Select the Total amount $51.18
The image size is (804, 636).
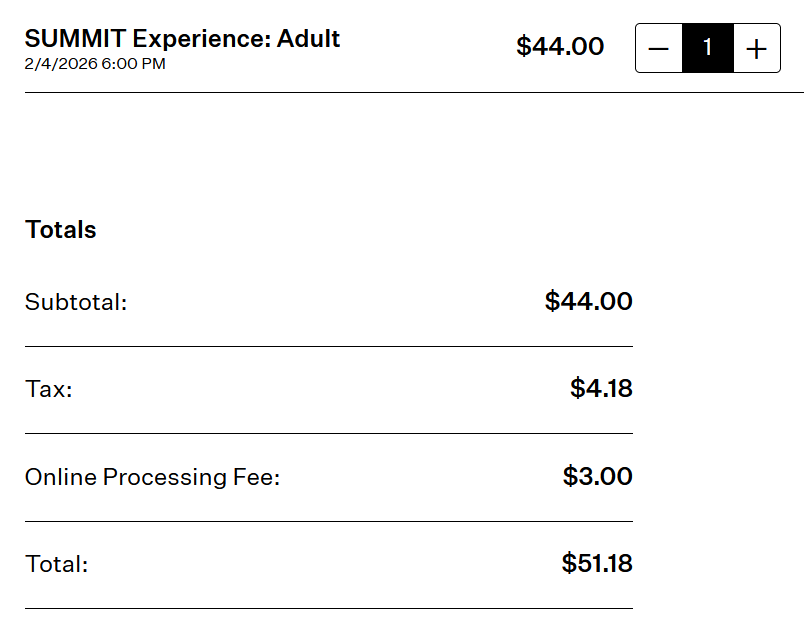(597, 563)
